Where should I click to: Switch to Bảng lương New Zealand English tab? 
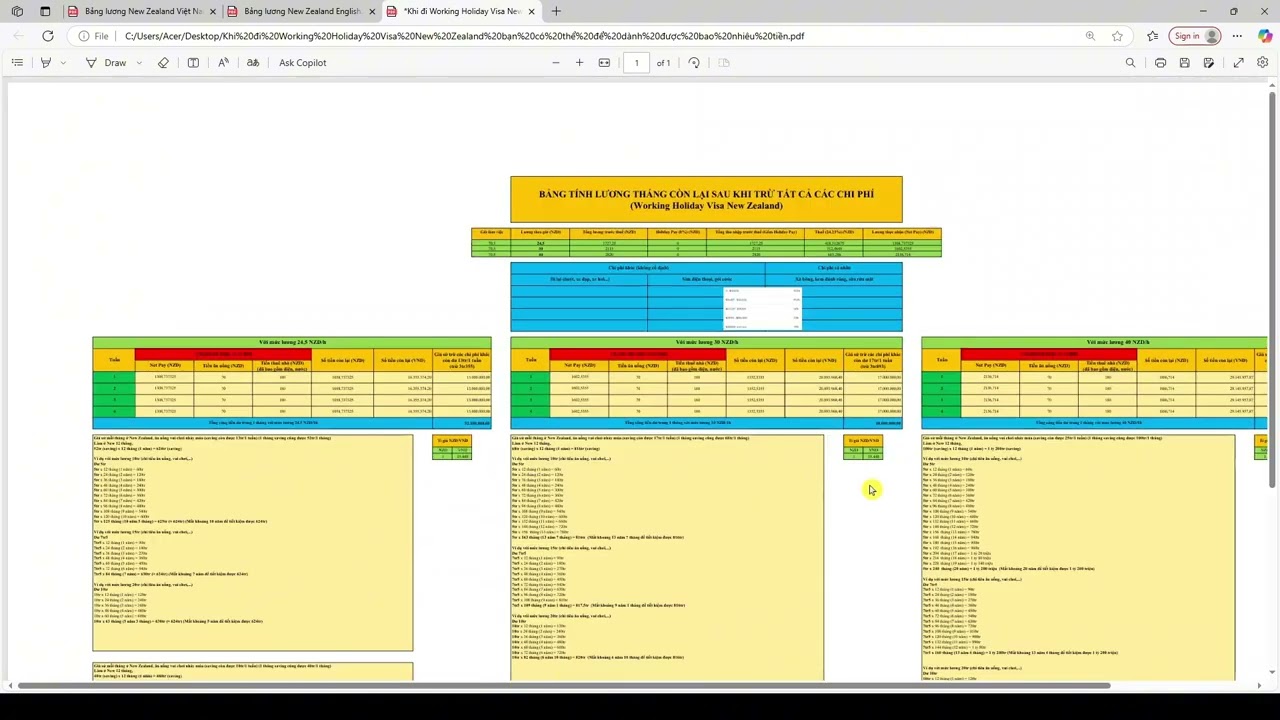tap(300, 11)
